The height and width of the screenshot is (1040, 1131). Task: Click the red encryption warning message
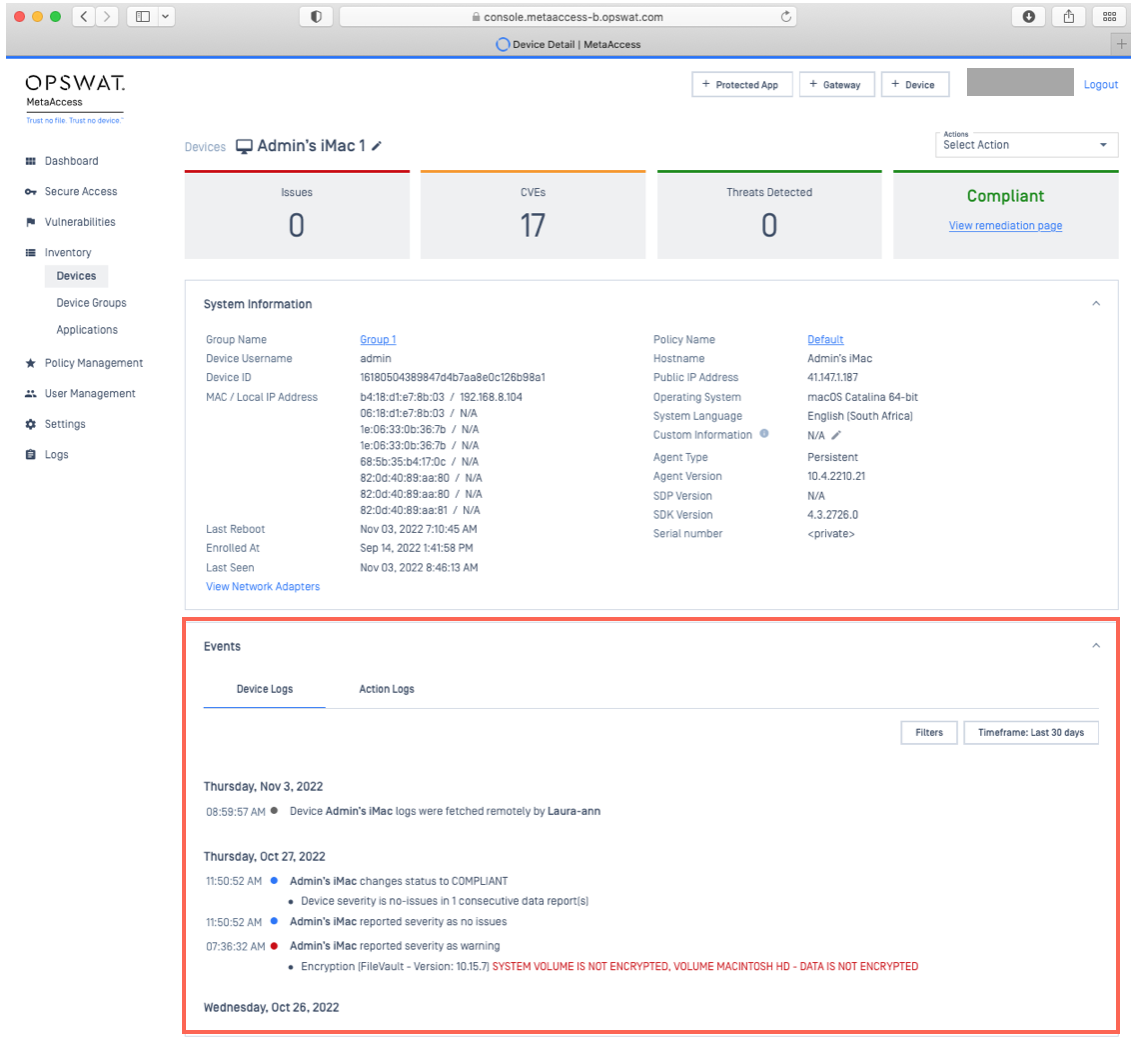coord(705,966)
